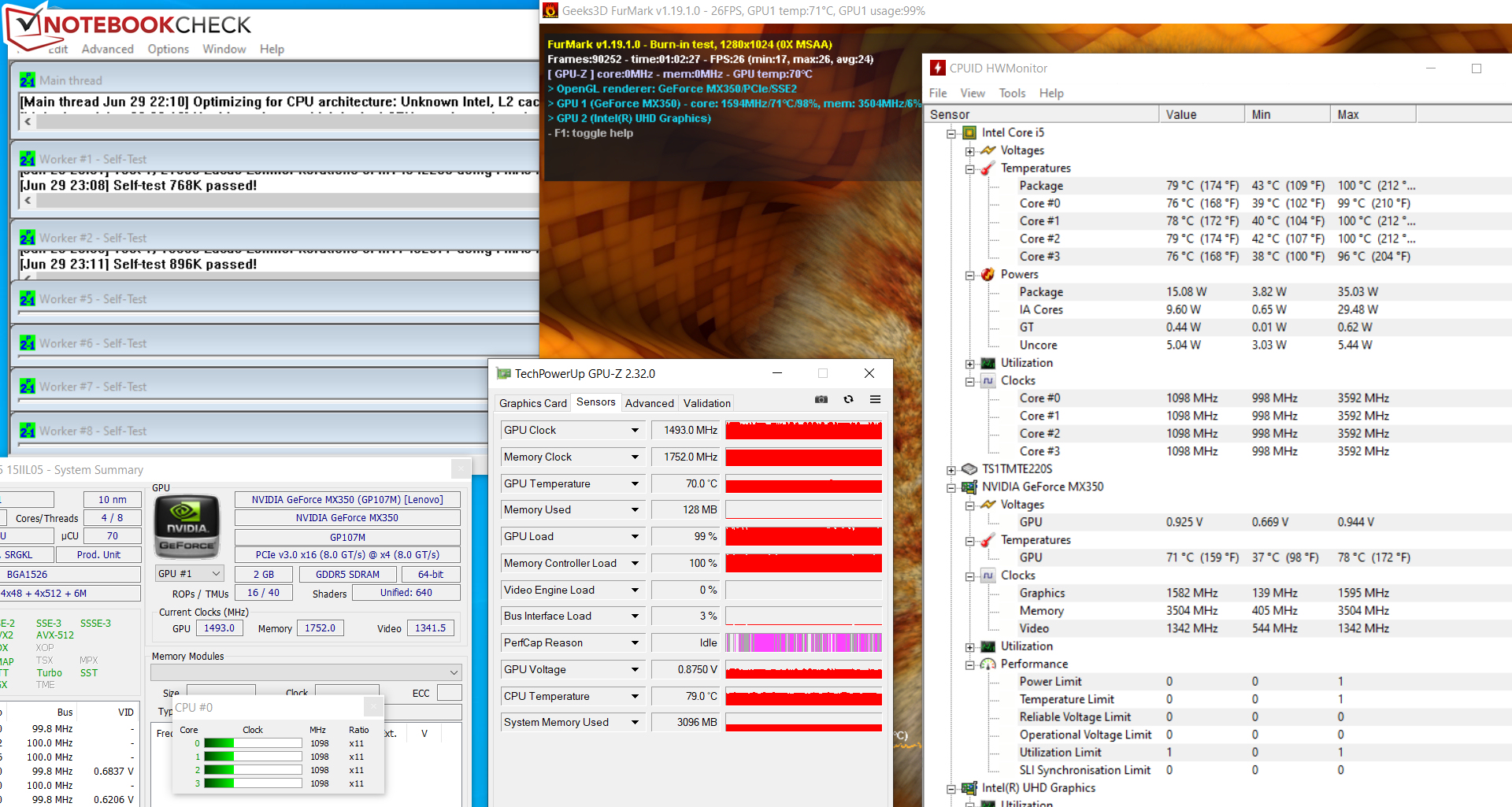Close the CPU #0 popup window
This screenshot has height=807, width=1512.
373,707
